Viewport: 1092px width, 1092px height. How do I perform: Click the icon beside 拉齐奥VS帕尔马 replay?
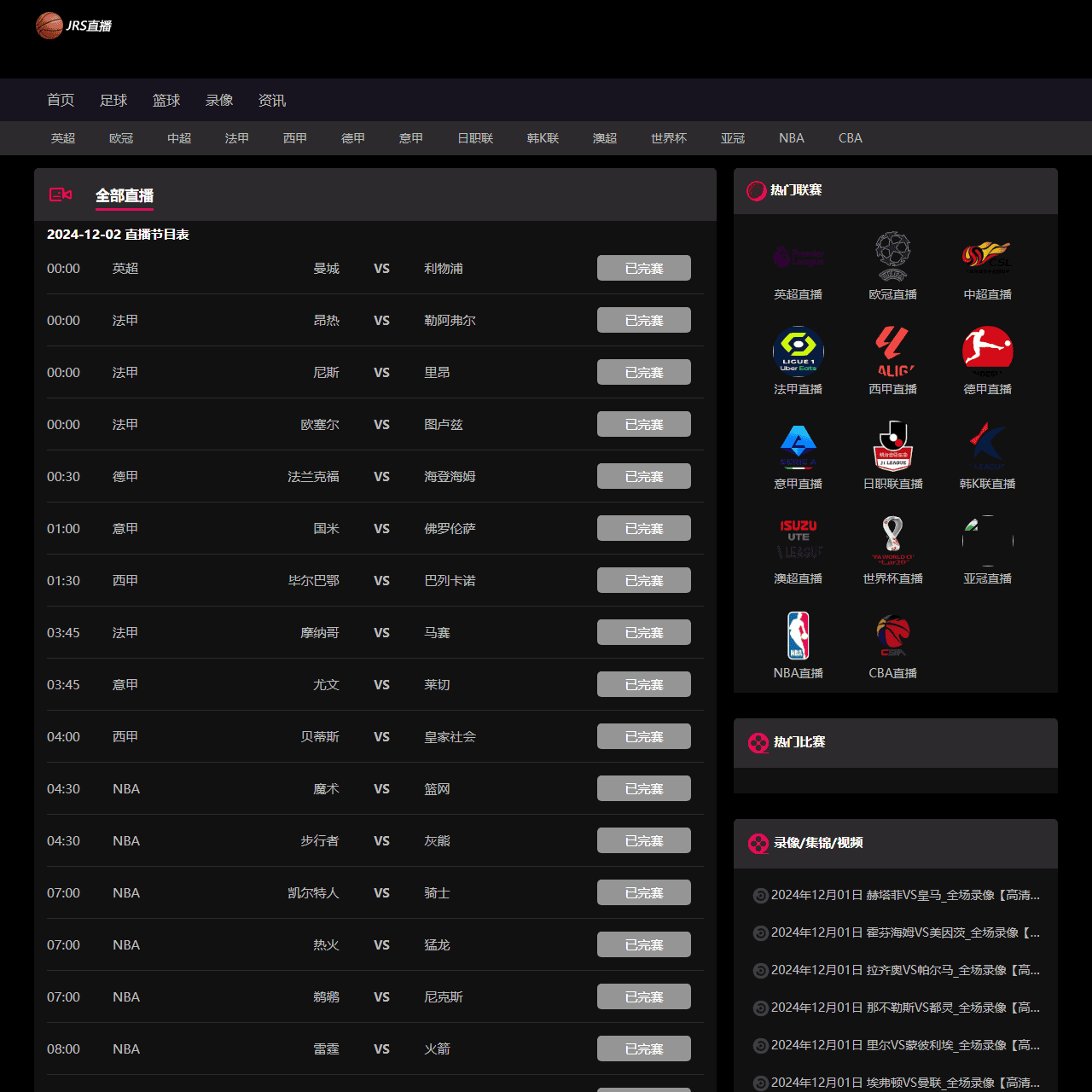click(x=760, y=971)
